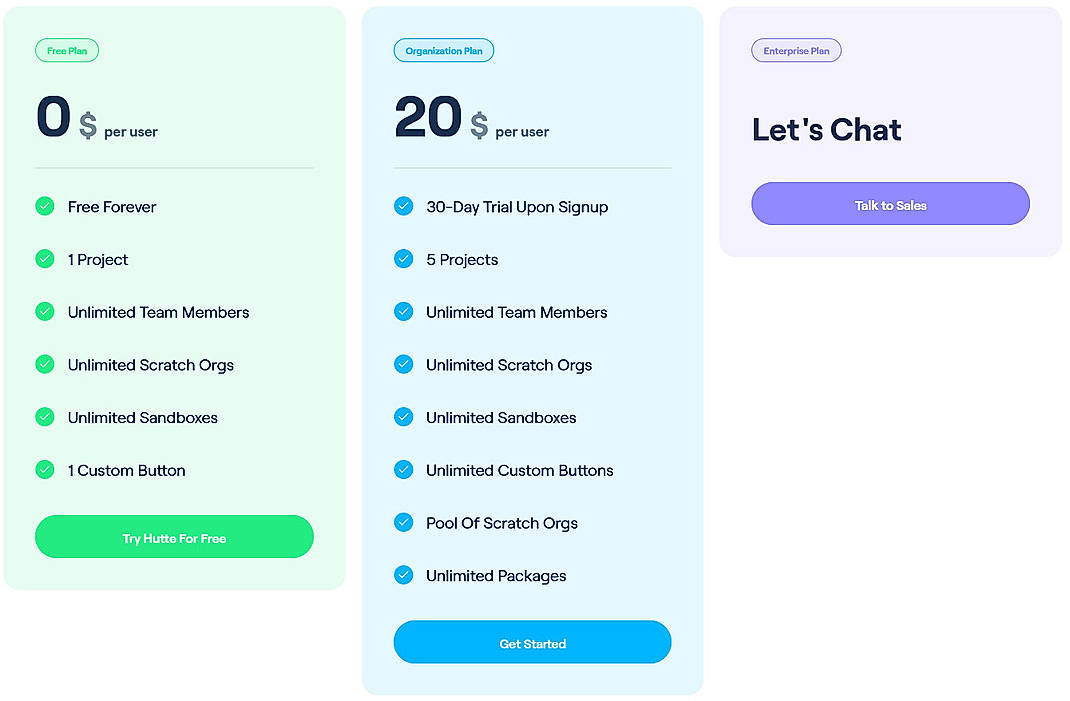The height and width of the screenshot is (701, 1070).
Task: Click the checkmark next to 1 Project
Action: [x=45, y=259]
